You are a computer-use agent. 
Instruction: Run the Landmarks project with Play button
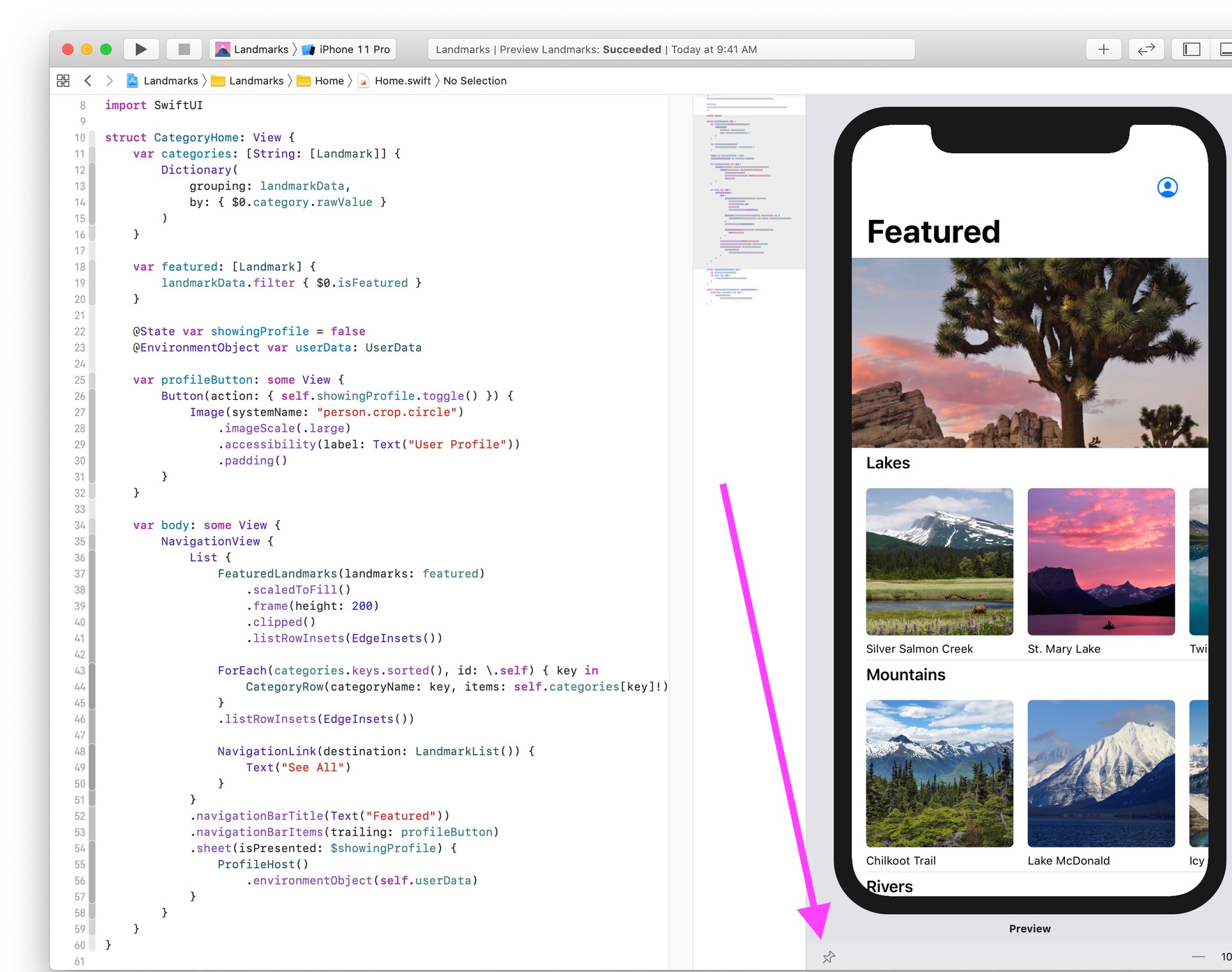(141, 49)
